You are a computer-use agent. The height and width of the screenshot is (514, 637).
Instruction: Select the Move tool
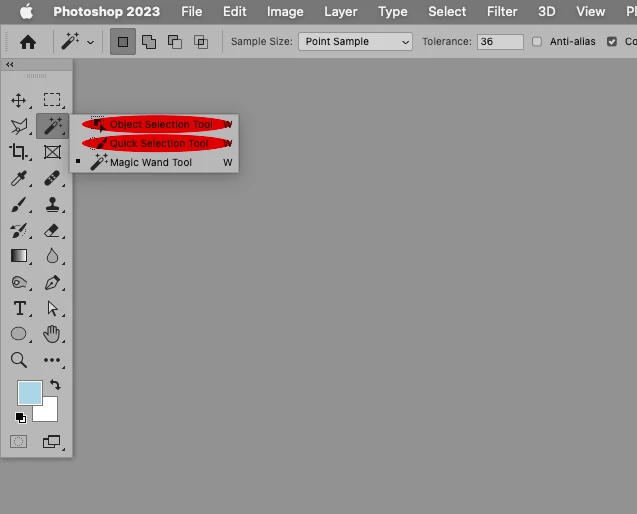pyautogui.click(x=19, y=100)
